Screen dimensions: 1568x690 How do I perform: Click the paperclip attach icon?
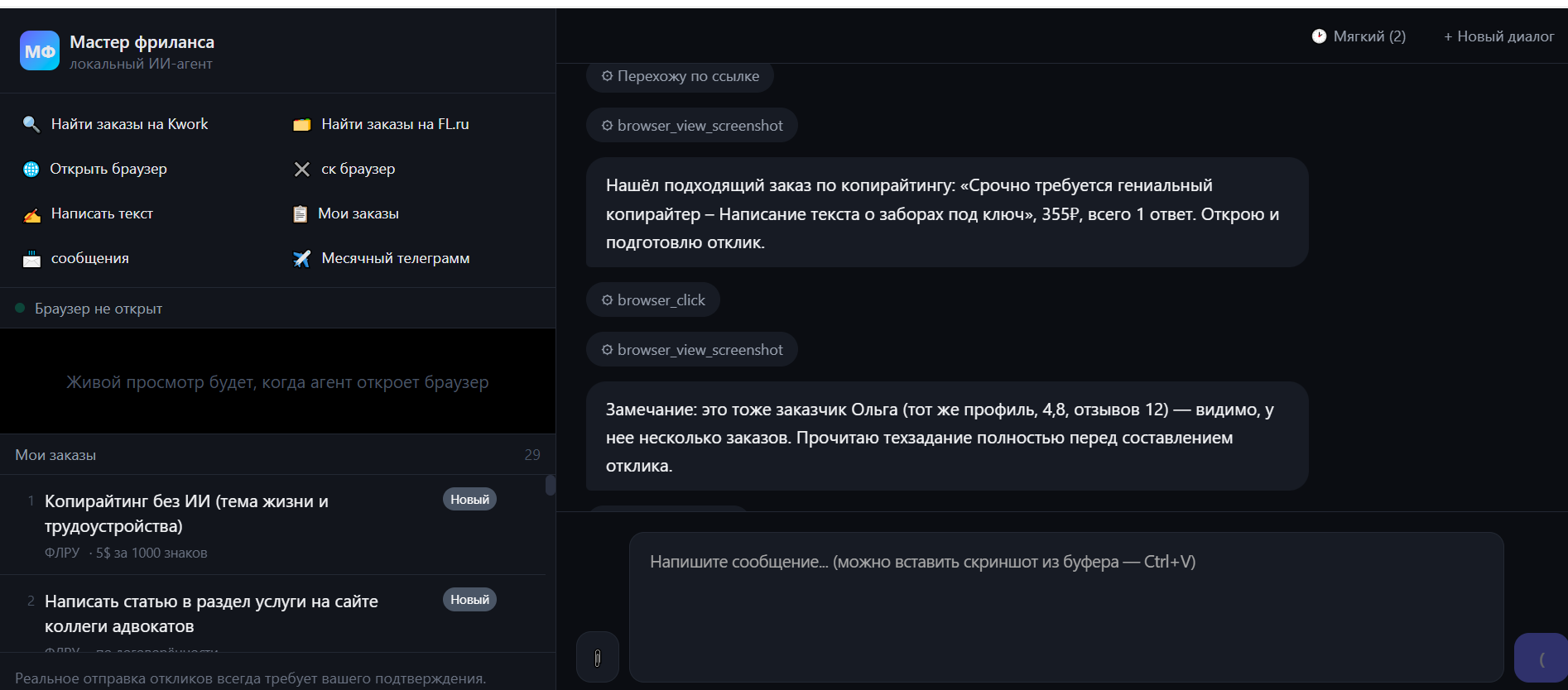click(598, 658)
